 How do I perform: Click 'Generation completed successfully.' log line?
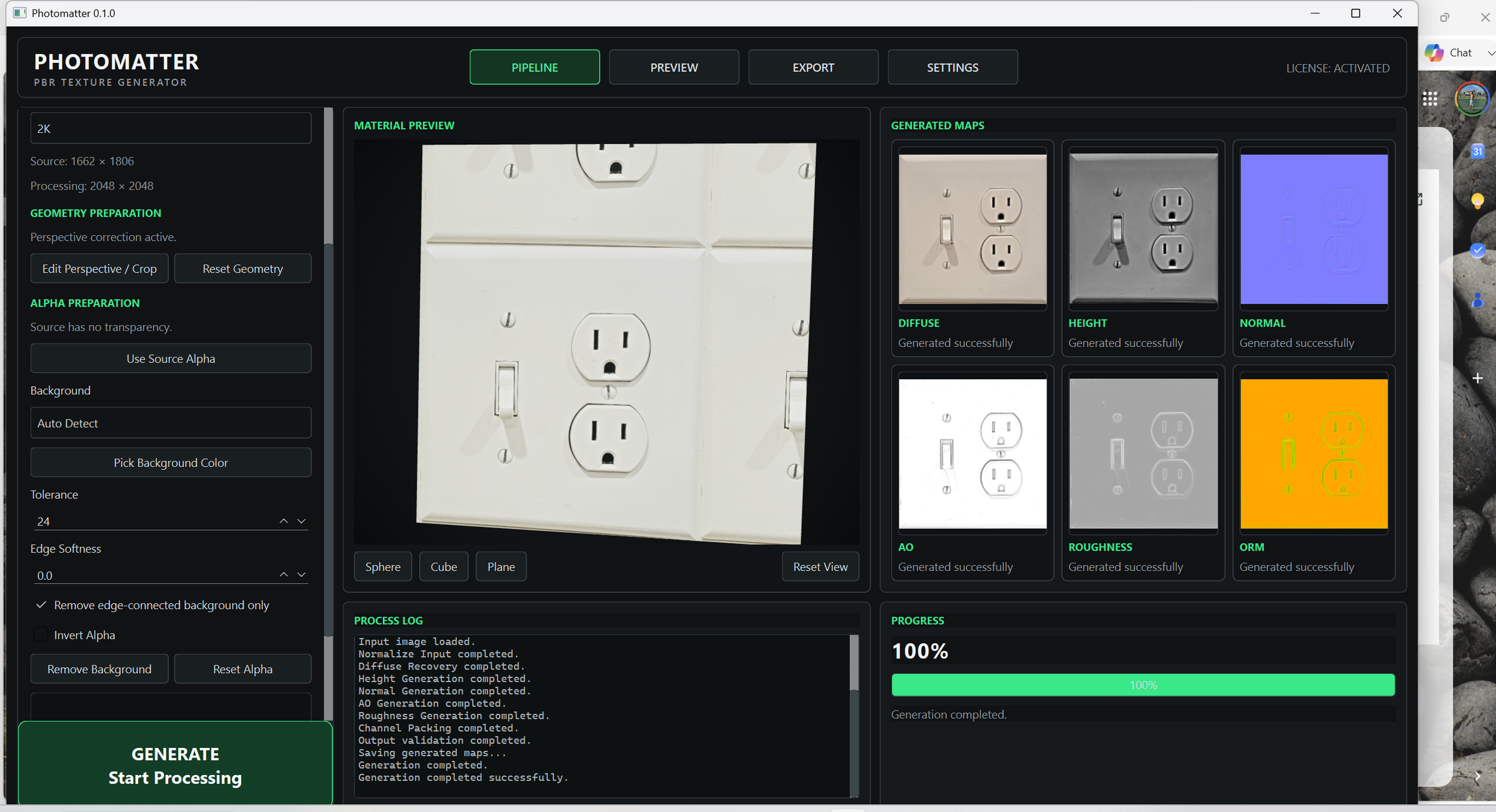pyautogui.click(x=463, y=777)
